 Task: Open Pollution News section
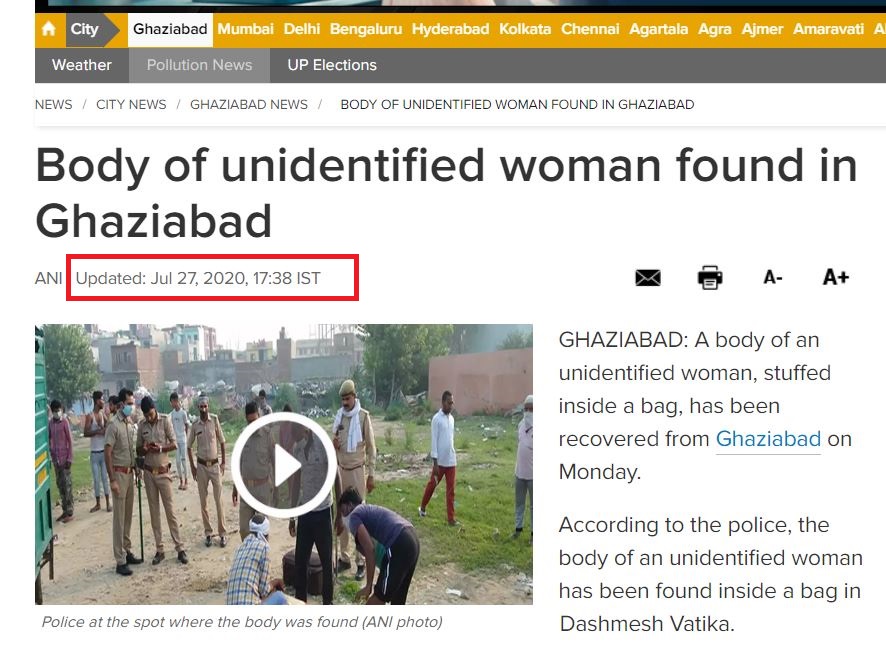(x=199, y=65)
